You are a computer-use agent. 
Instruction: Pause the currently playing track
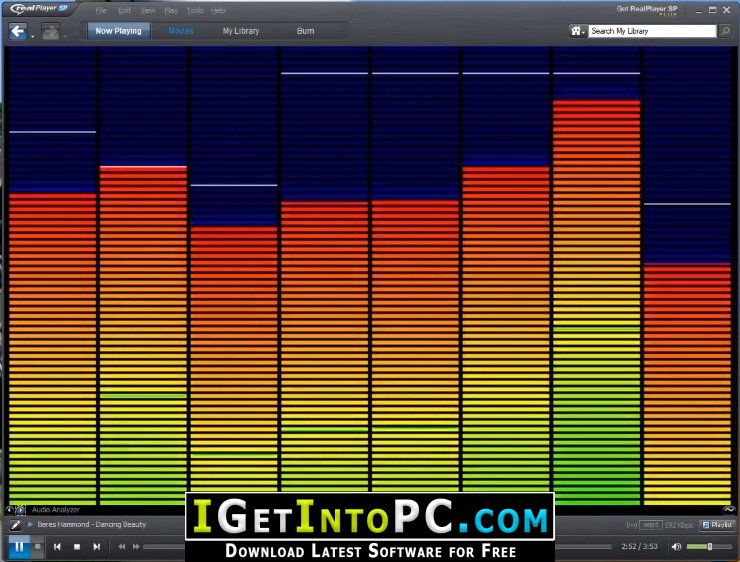[19, 547]
